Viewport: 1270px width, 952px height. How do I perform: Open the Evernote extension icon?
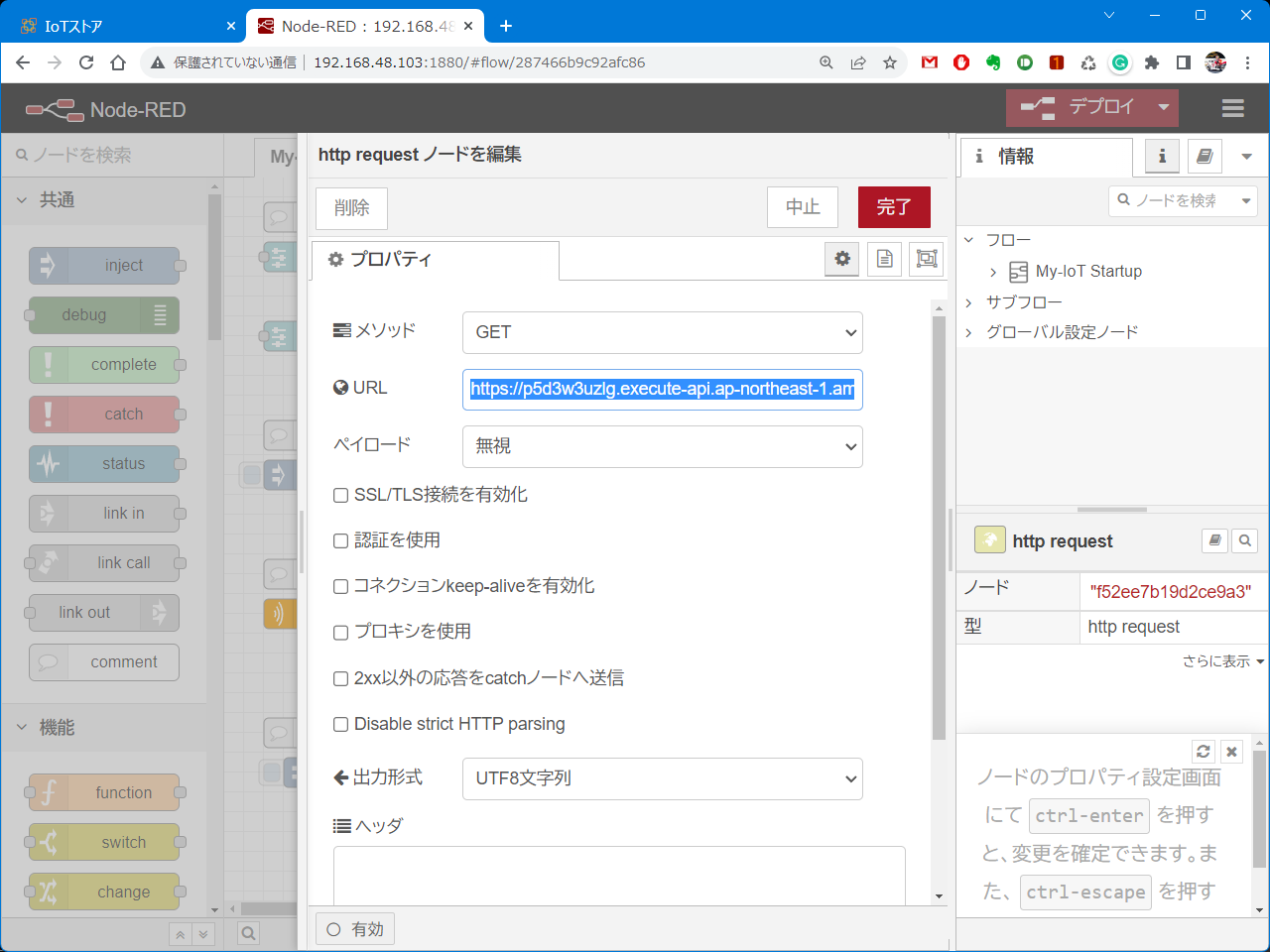tap(993, 62)
